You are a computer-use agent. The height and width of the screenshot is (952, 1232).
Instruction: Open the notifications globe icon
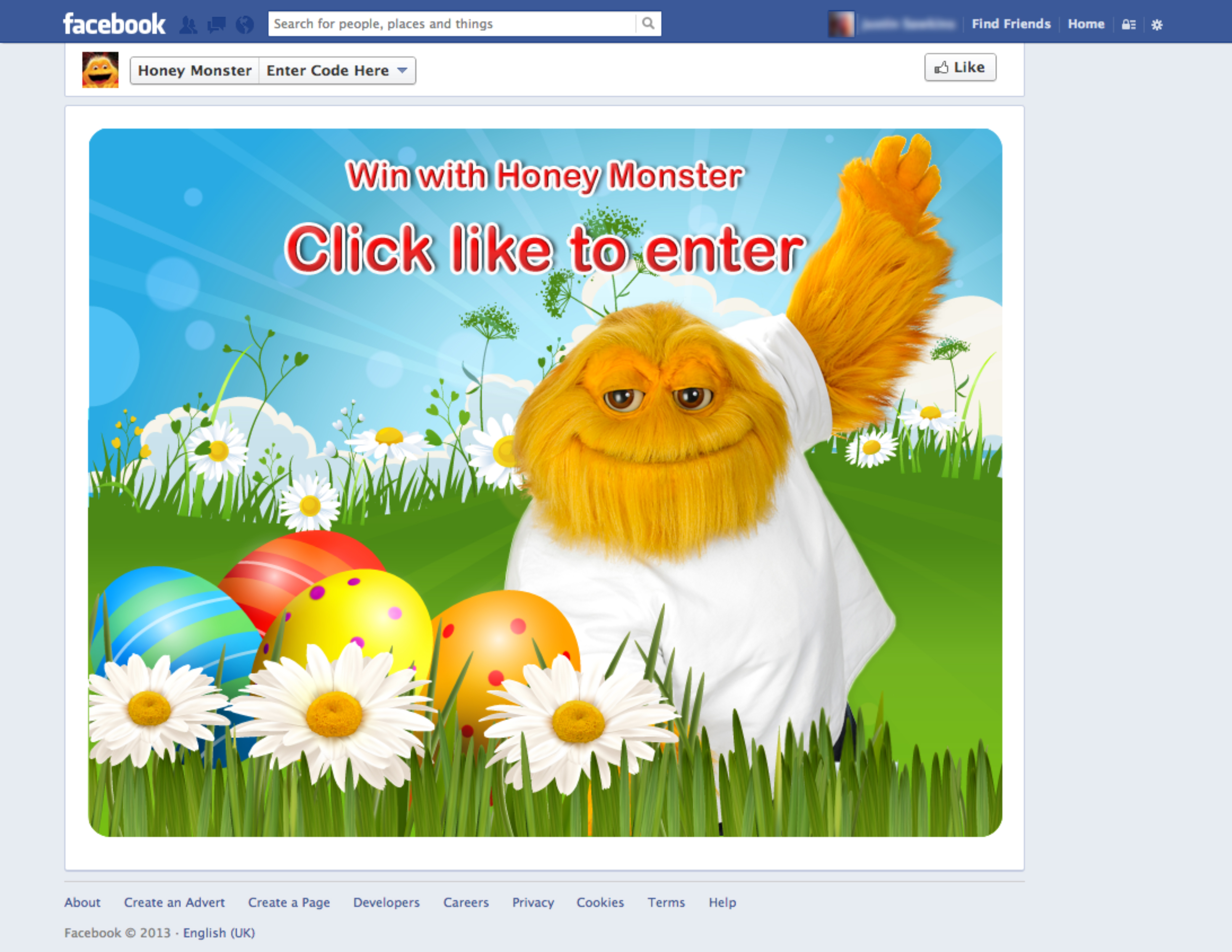click(x=244, y=25)
